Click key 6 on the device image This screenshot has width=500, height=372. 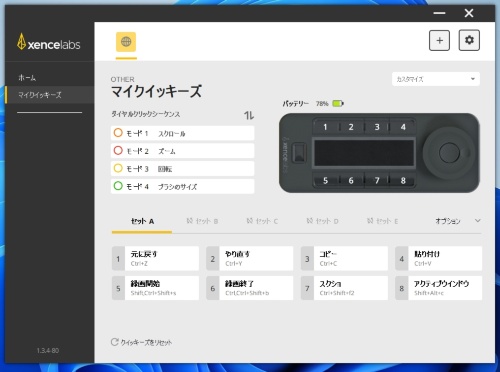351,181
